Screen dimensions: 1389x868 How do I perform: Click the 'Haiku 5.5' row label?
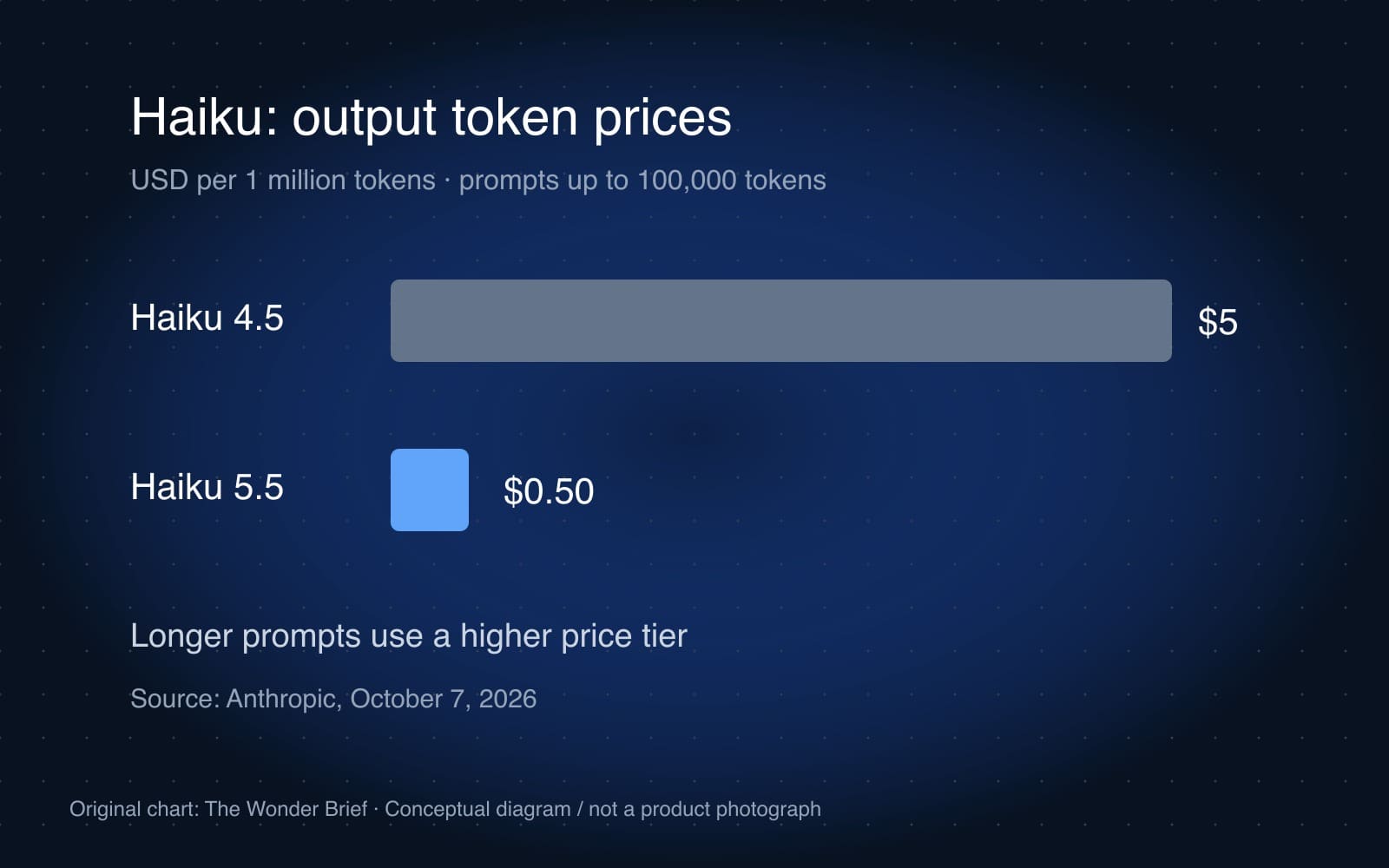(x=207, y=487)
